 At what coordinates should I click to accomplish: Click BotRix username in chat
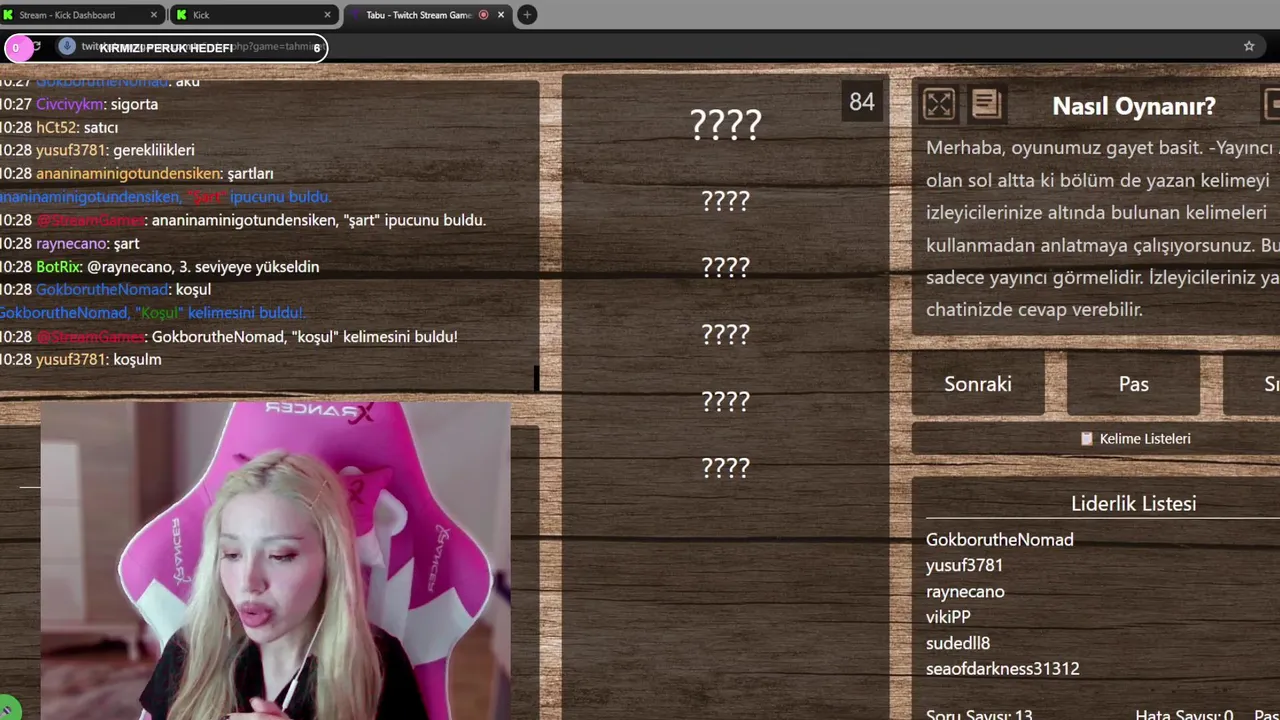tap(57, 266)
